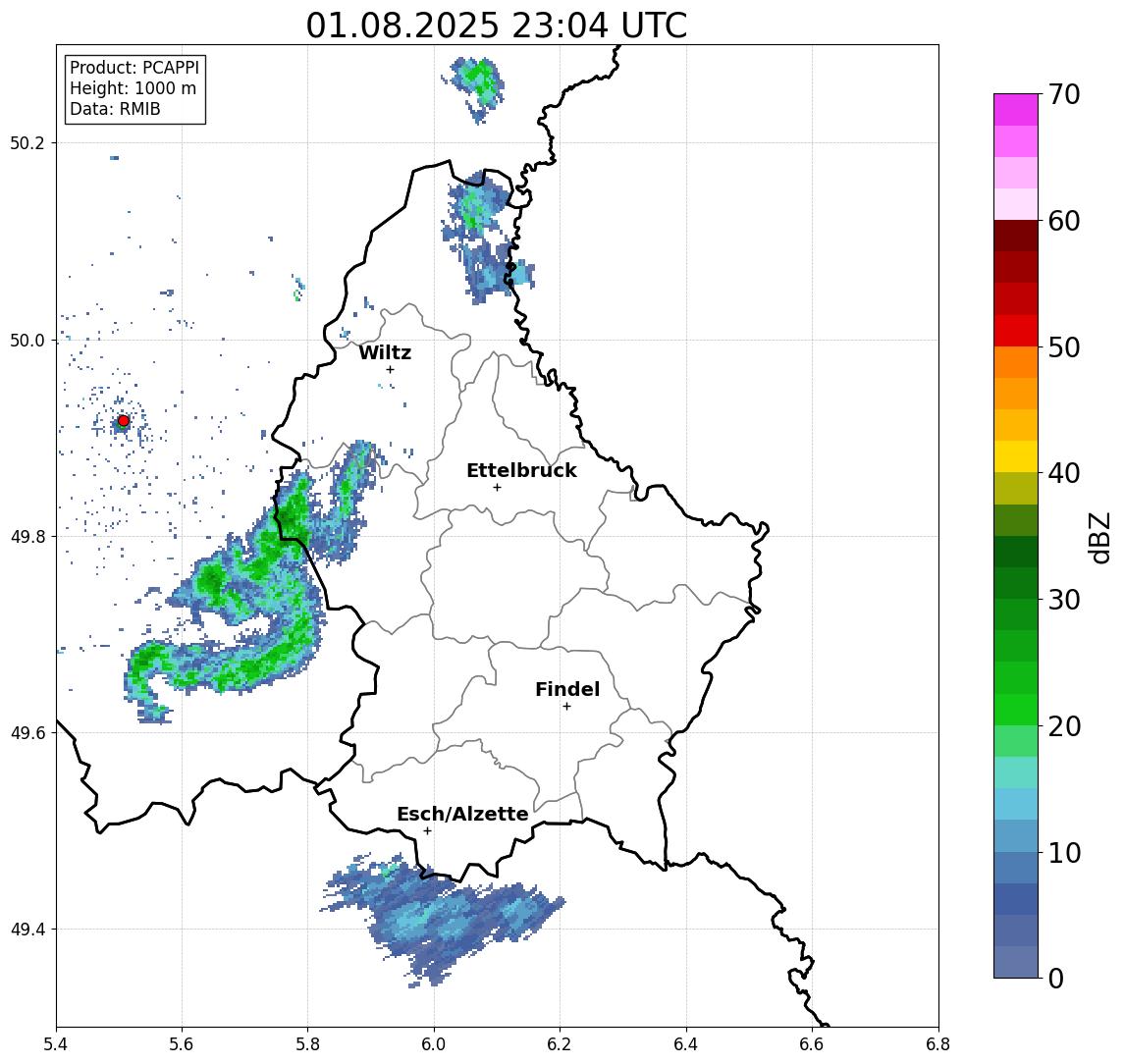
Task: Select the Findel city label
Action: (x=567, y=689)
